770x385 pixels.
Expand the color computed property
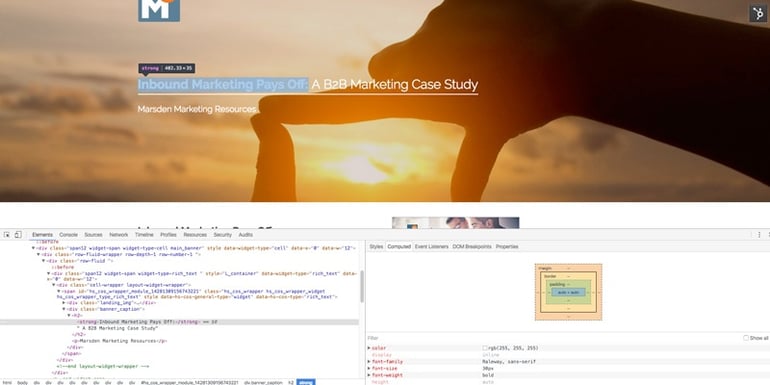point(369,348)
